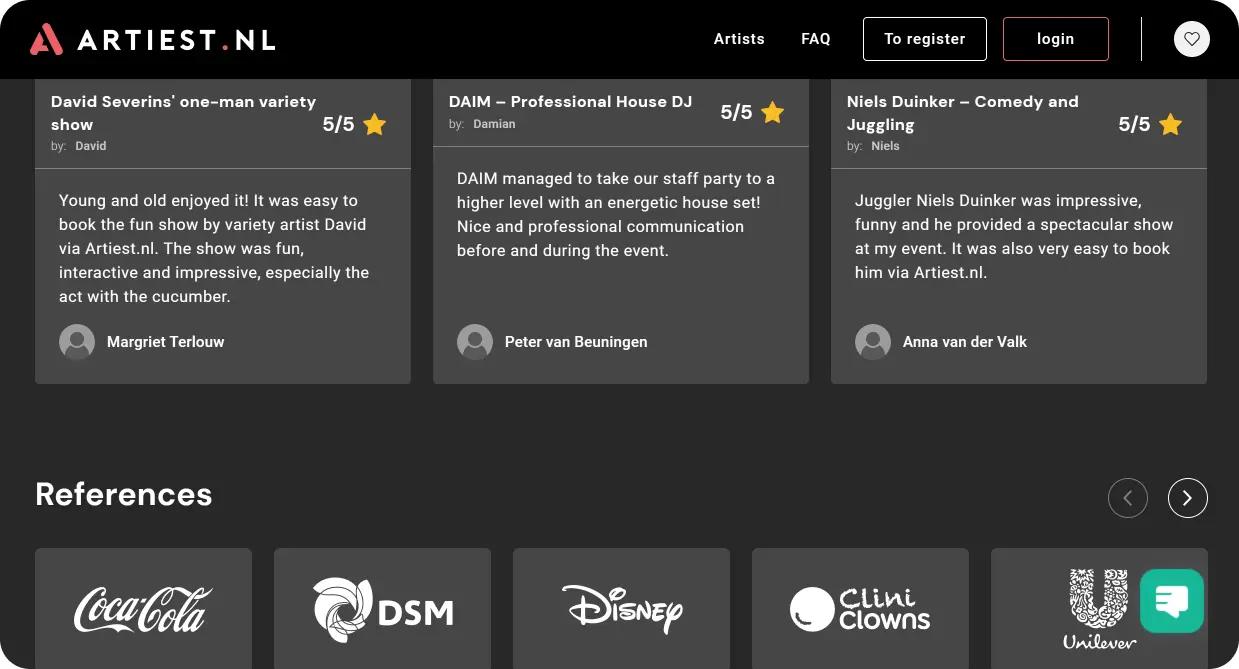Open Niels Duinker – Comedy and Juggling
The height and width of the screenshot is (669, 1239).
point(963,113)
